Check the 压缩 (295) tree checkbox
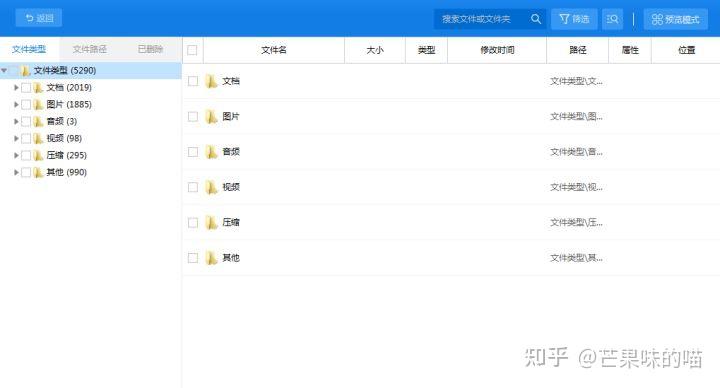The width and height of the screenshot is (720, 388). pos(26,155)
